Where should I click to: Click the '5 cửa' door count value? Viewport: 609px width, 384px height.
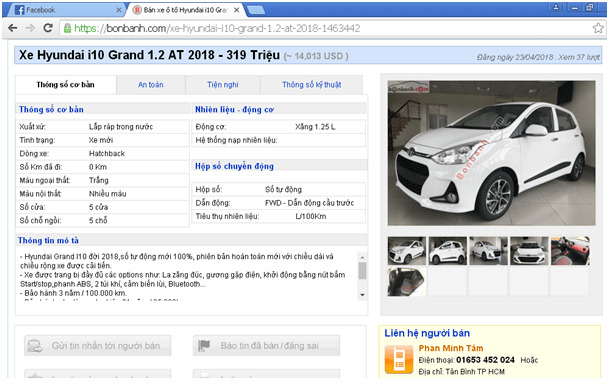coord(98,207)
